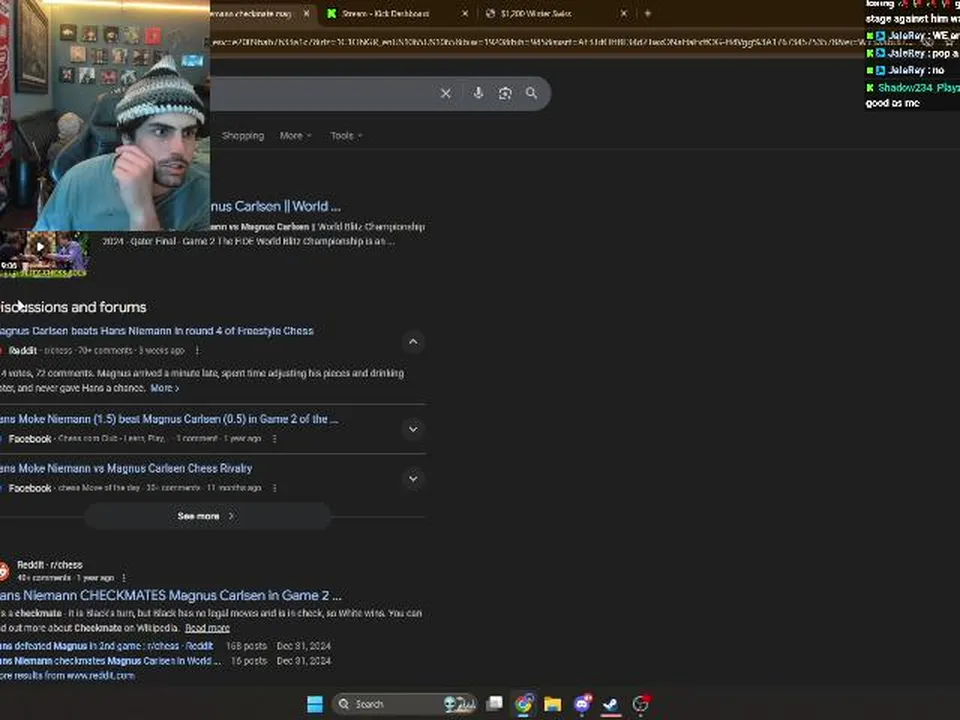
Task: Click the Reddit · r/chess source label
Action: (50, 565)
